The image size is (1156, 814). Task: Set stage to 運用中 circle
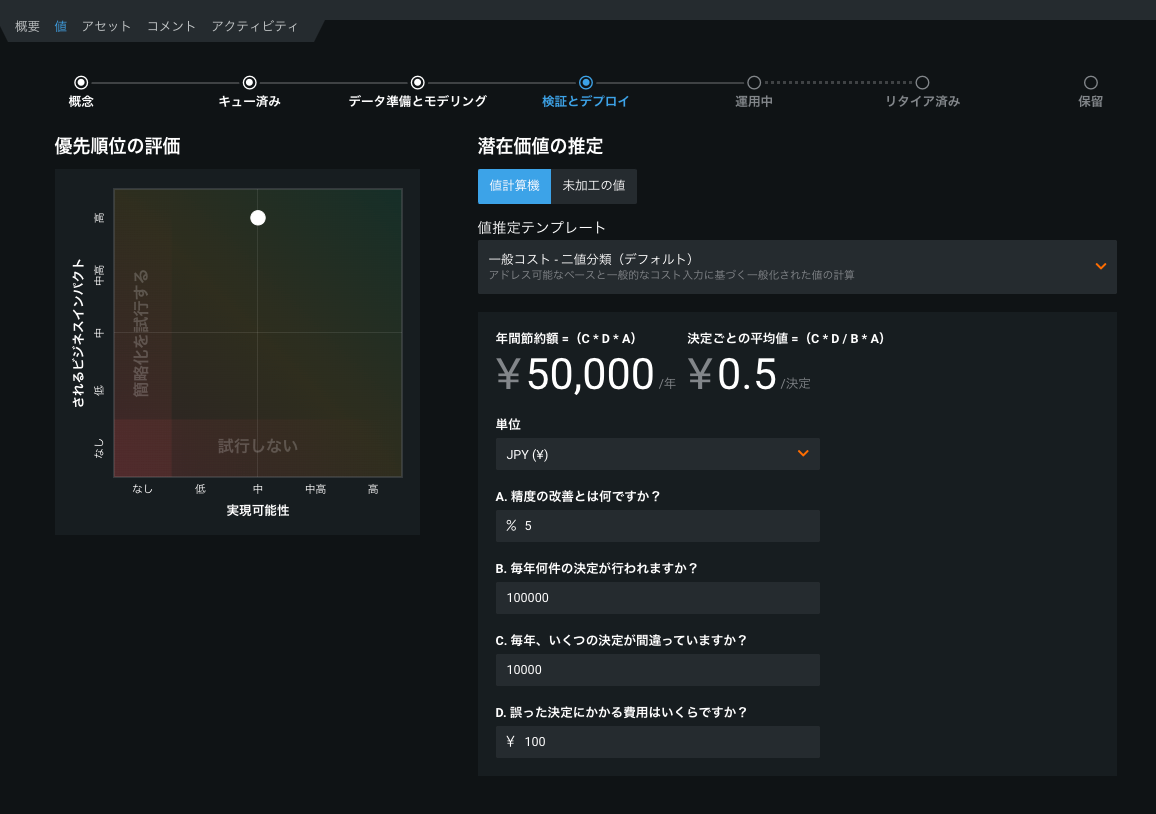(754, 82)
